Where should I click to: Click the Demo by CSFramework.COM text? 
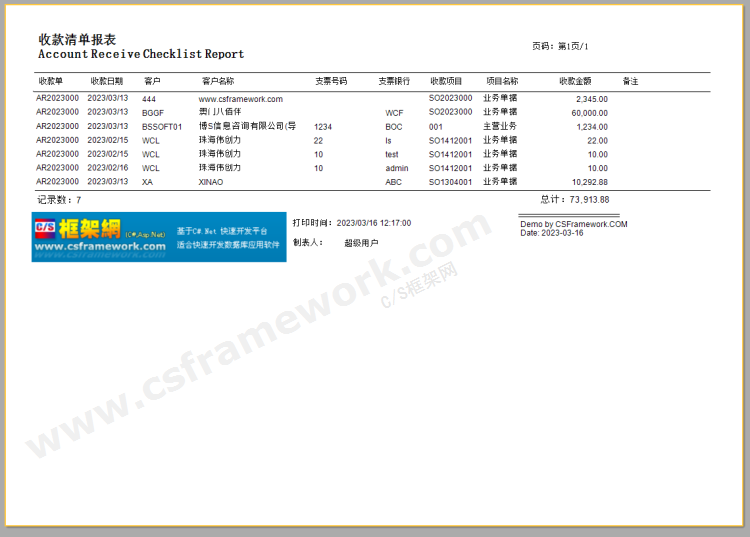574,224
